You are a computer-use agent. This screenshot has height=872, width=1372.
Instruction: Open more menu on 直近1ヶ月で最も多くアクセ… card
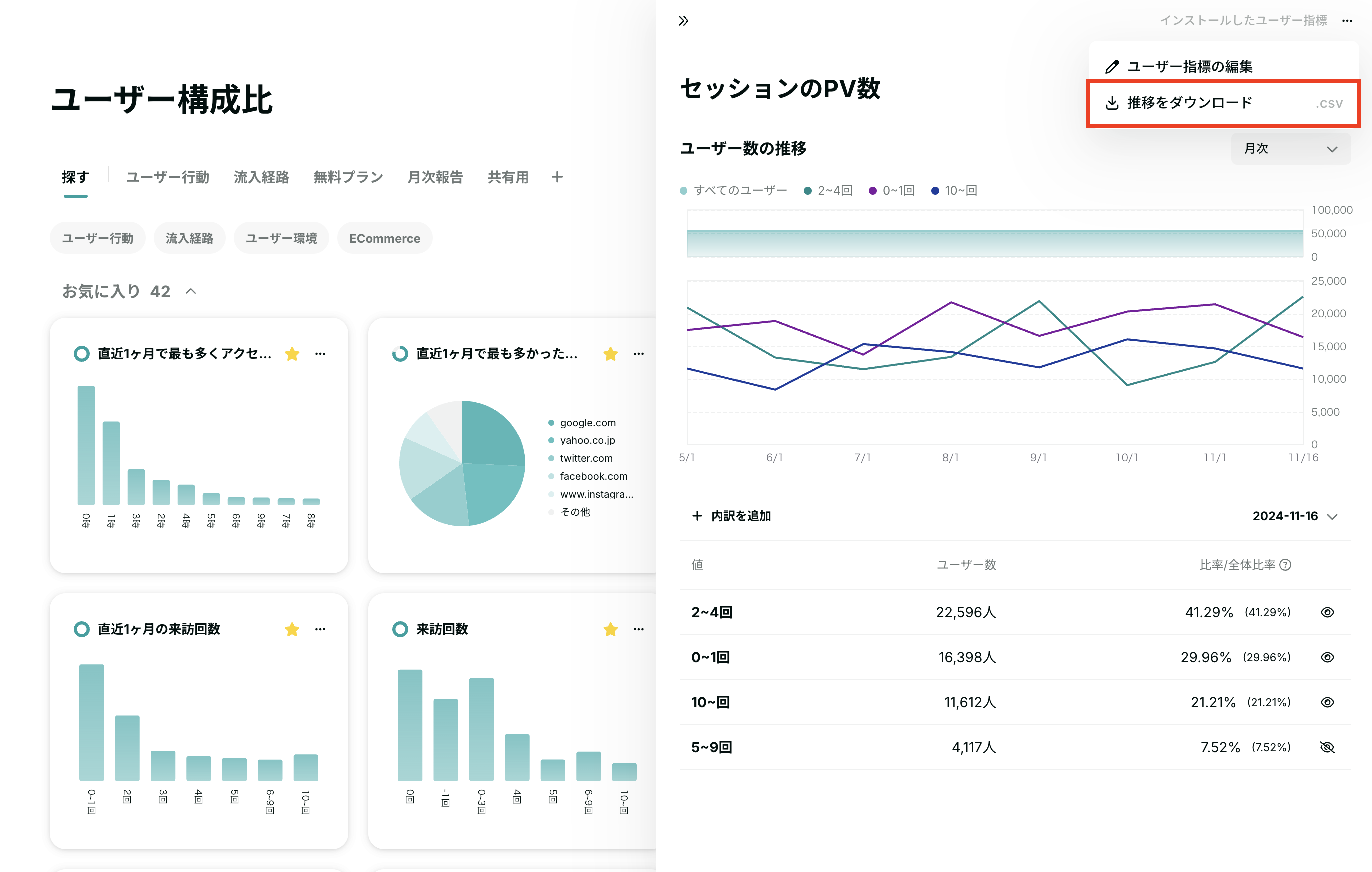[320, 354]
